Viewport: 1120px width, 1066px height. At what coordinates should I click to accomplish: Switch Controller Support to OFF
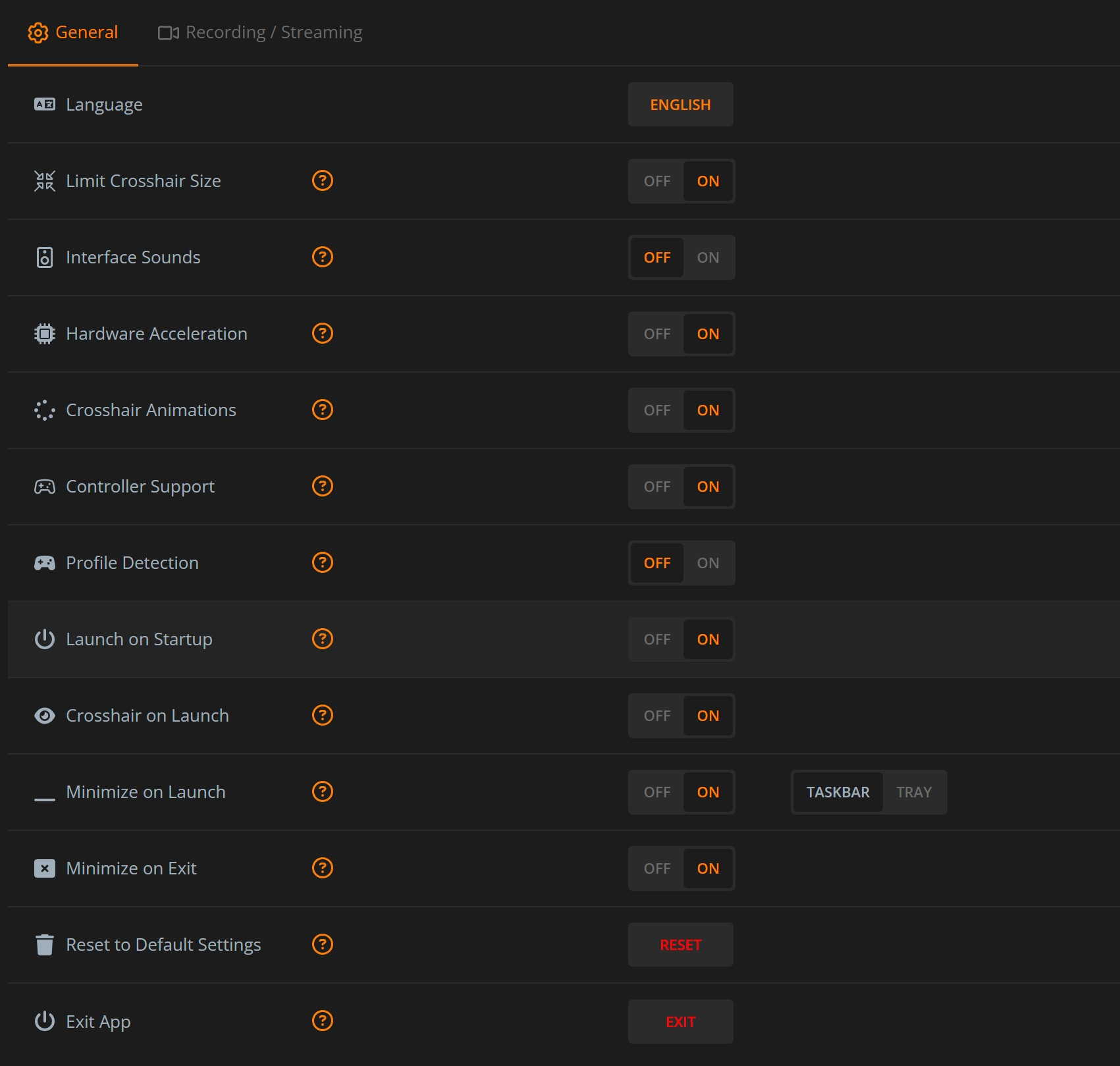pyautogui.click(x=657, y=487)
